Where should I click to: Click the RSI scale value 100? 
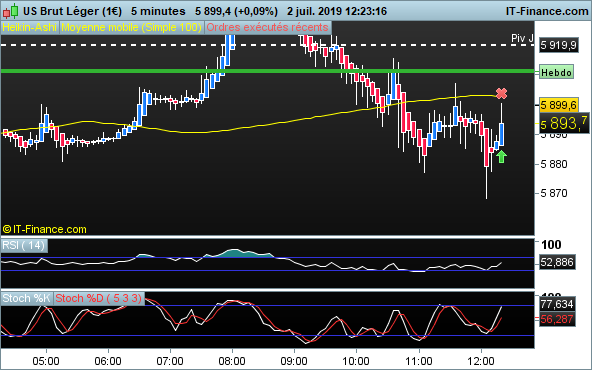[x=551, y=245]
